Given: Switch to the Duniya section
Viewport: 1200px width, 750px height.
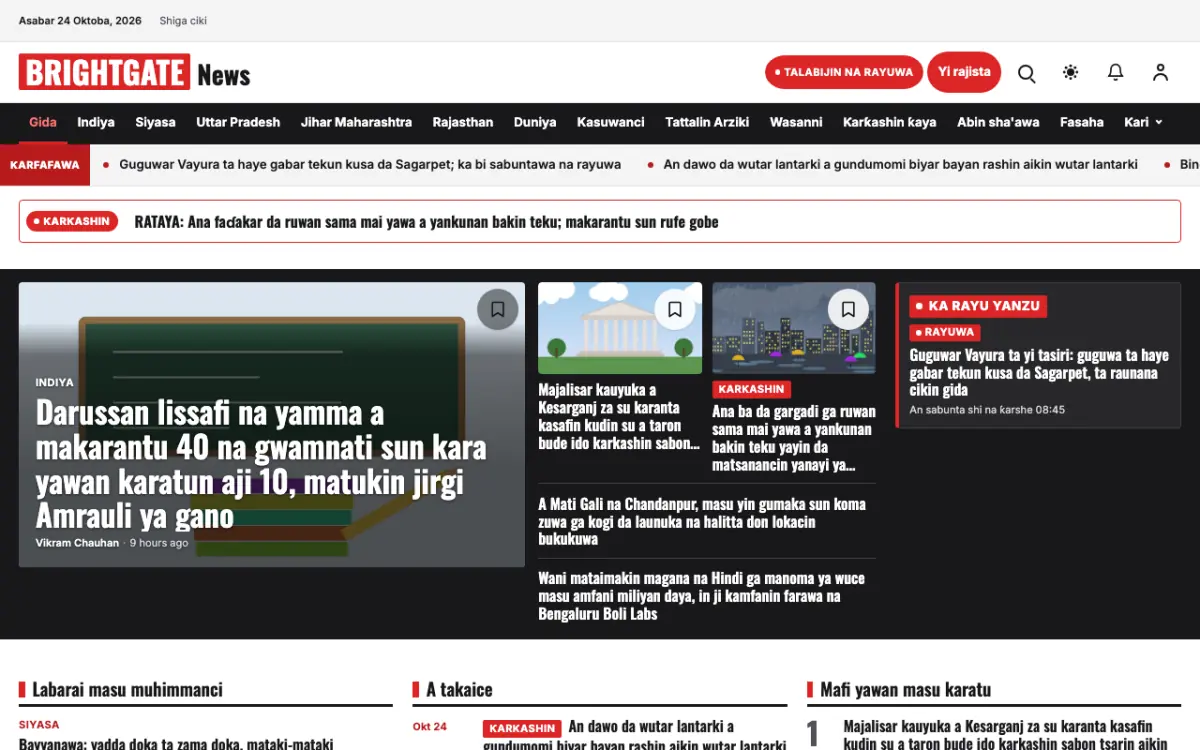Looking at the screenshot, I should pos(535,122).
